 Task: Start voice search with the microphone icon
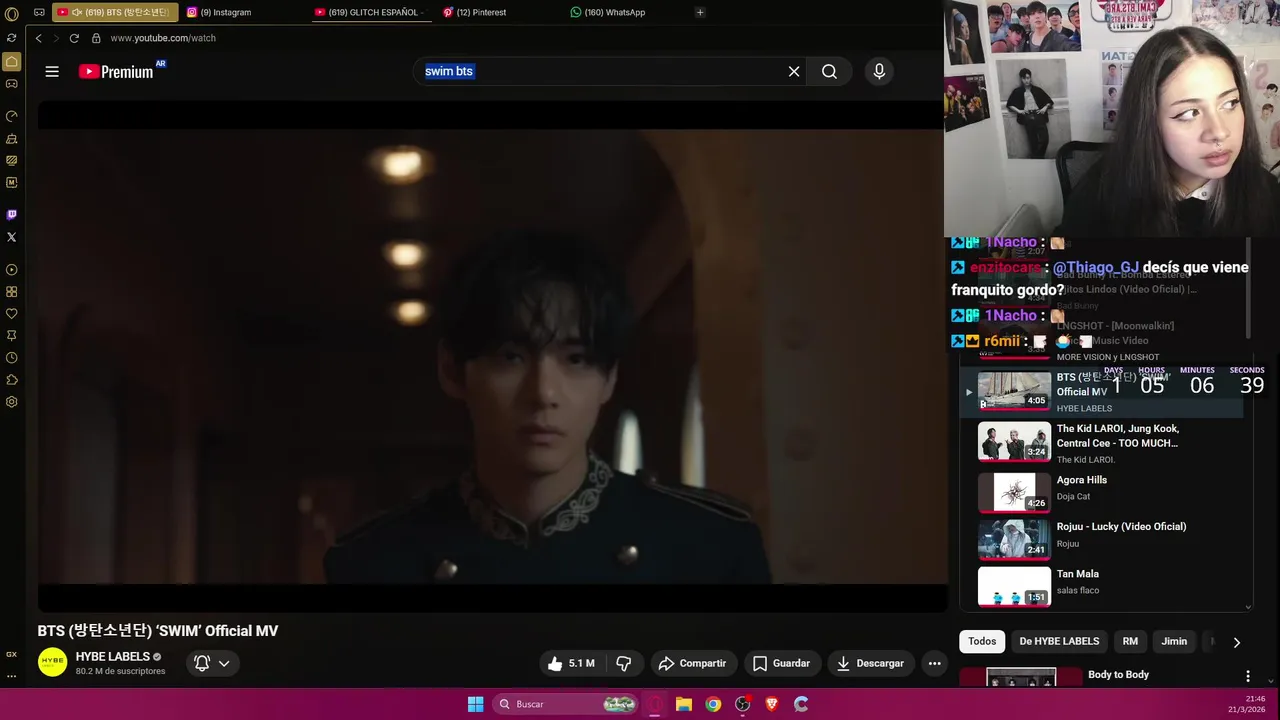point(879,71)
